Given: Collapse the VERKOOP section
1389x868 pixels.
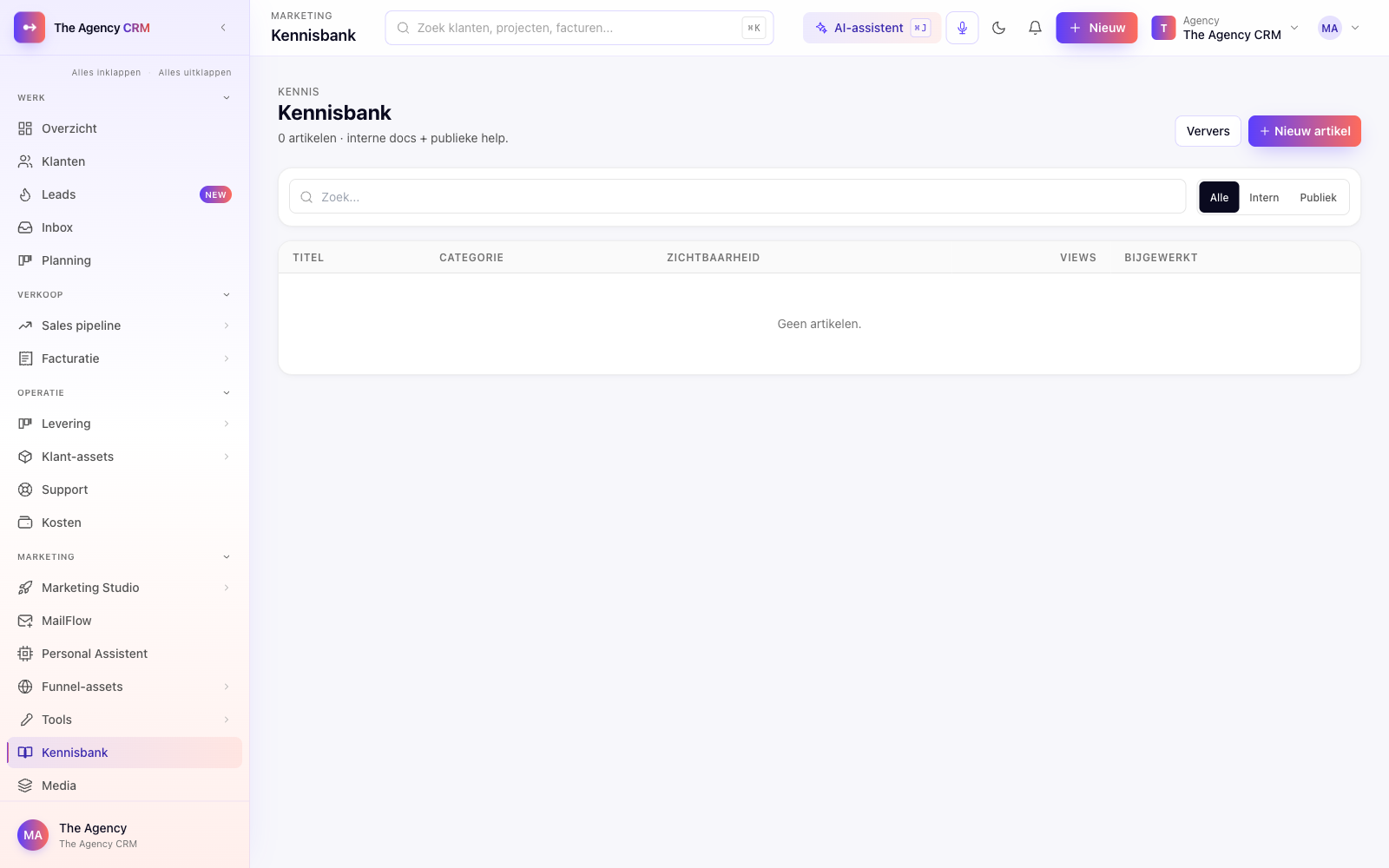Looking at the screenshot, I should 227,295.
